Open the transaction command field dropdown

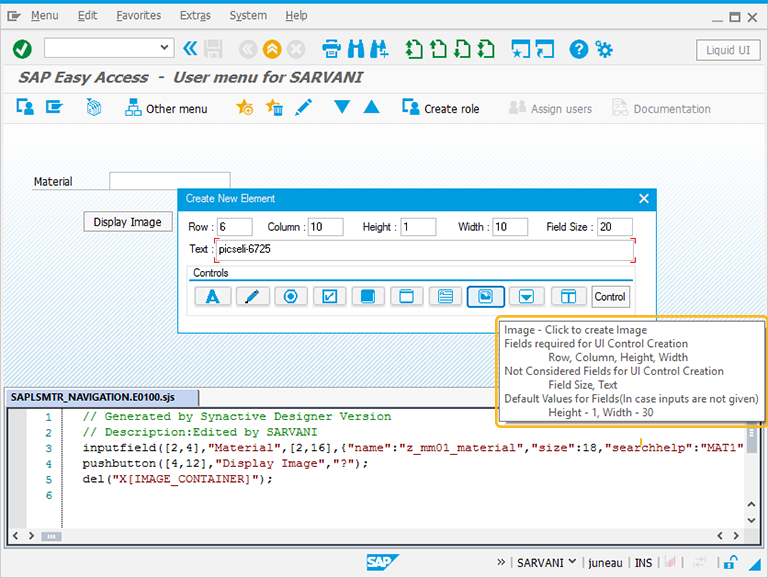pos(164,48)
